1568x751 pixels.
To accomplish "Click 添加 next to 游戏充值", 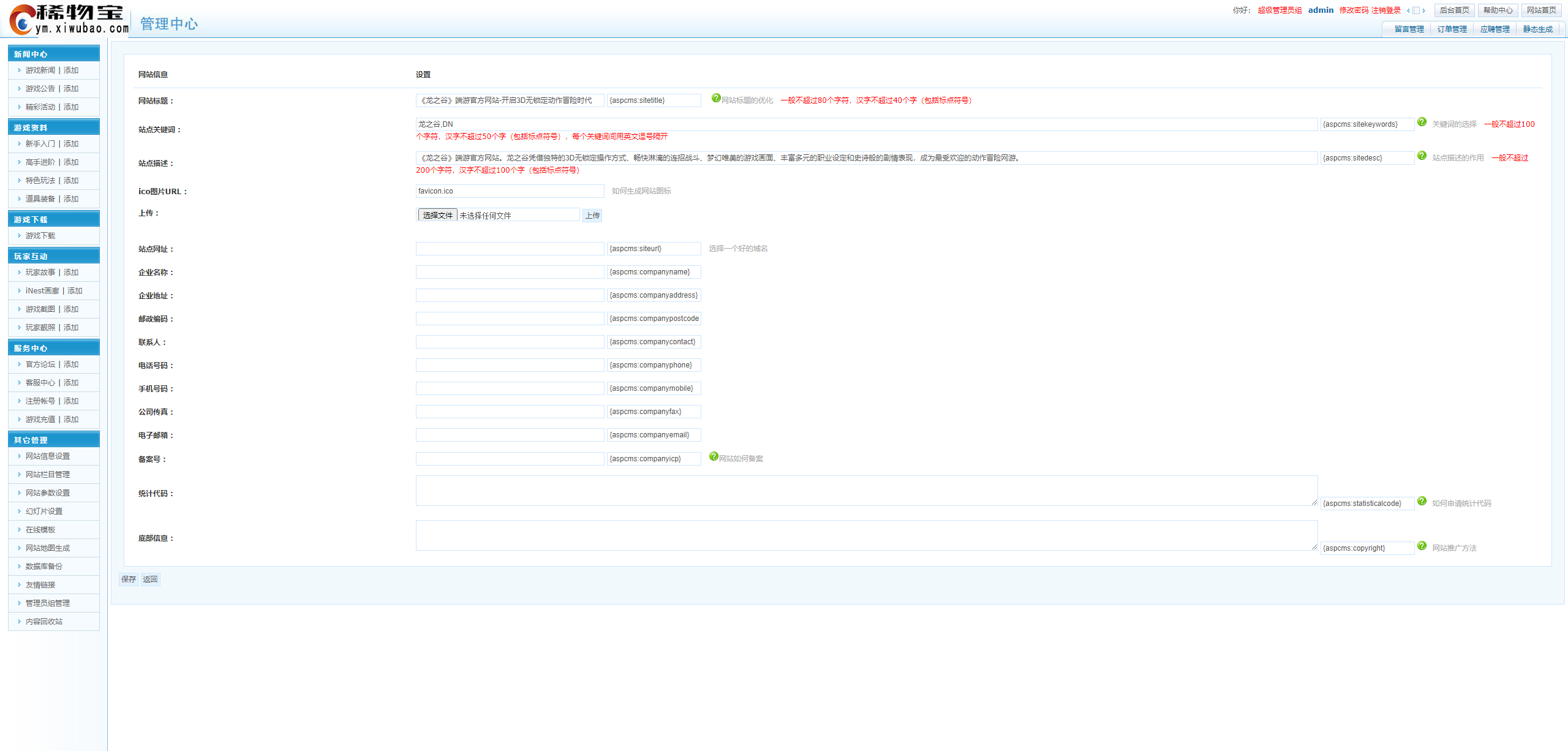I will pos(71,420).
